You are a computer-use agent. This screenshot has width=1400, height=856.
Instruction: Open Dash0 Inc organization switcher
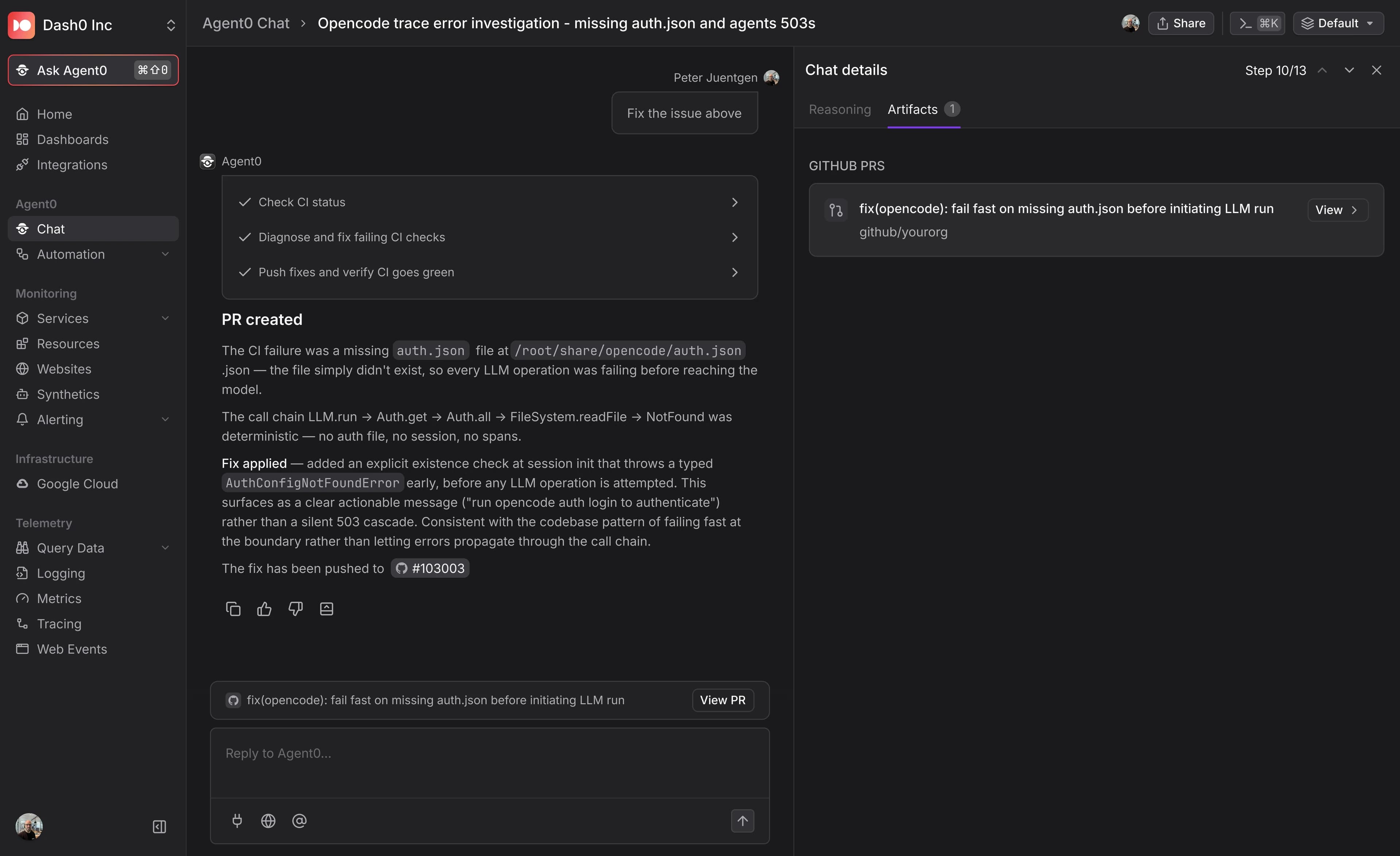[93, 25]
